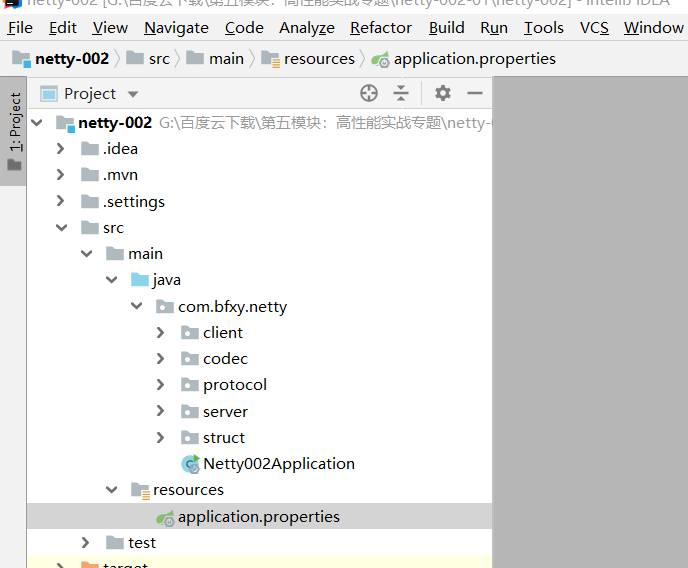
Task: Select the protocol package icon
Action: pos(190,385)
